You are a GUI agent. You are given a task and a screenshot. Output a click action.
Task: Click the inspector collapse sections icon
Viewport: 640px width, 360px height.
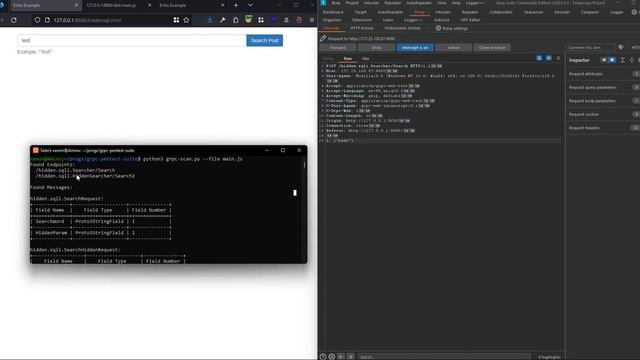[622, 60]
